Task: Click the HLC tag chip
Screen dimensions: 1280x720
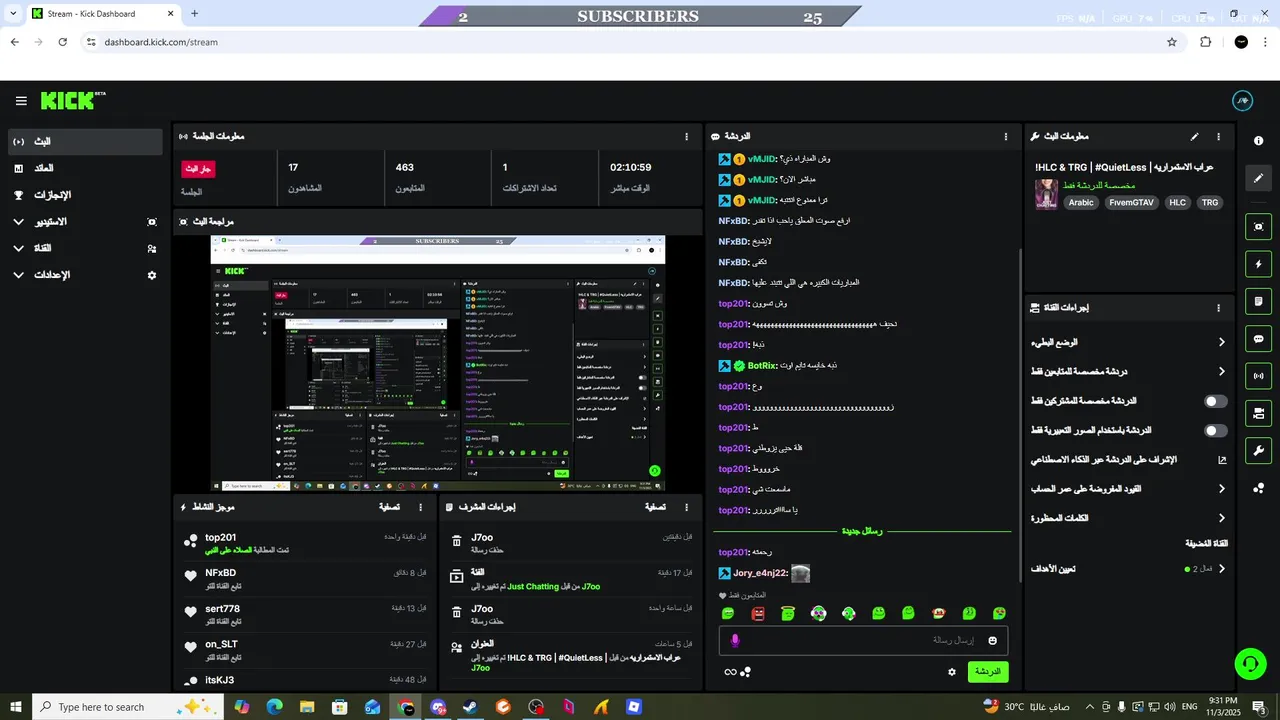Action: 1177,202
